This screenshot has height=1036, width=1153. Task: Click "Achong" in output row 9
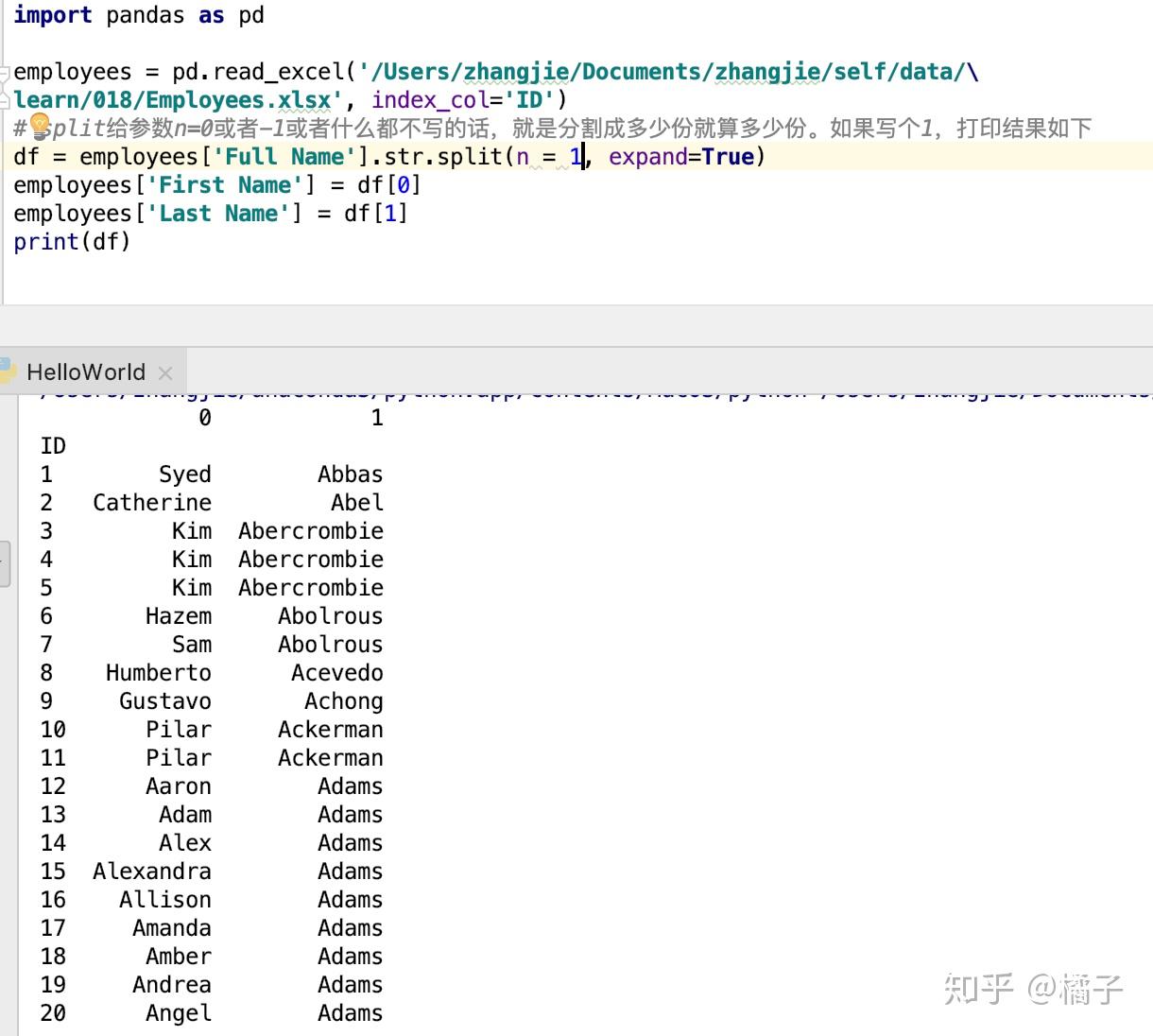[344, 701]
